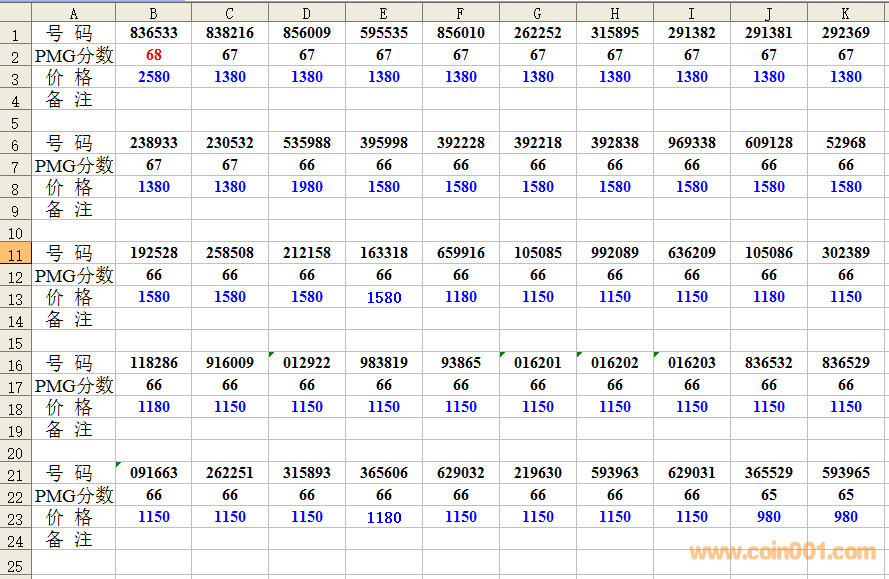Click the cell with price 2580
This screenshot has height=579, width=889.
[x=153, y=77]
